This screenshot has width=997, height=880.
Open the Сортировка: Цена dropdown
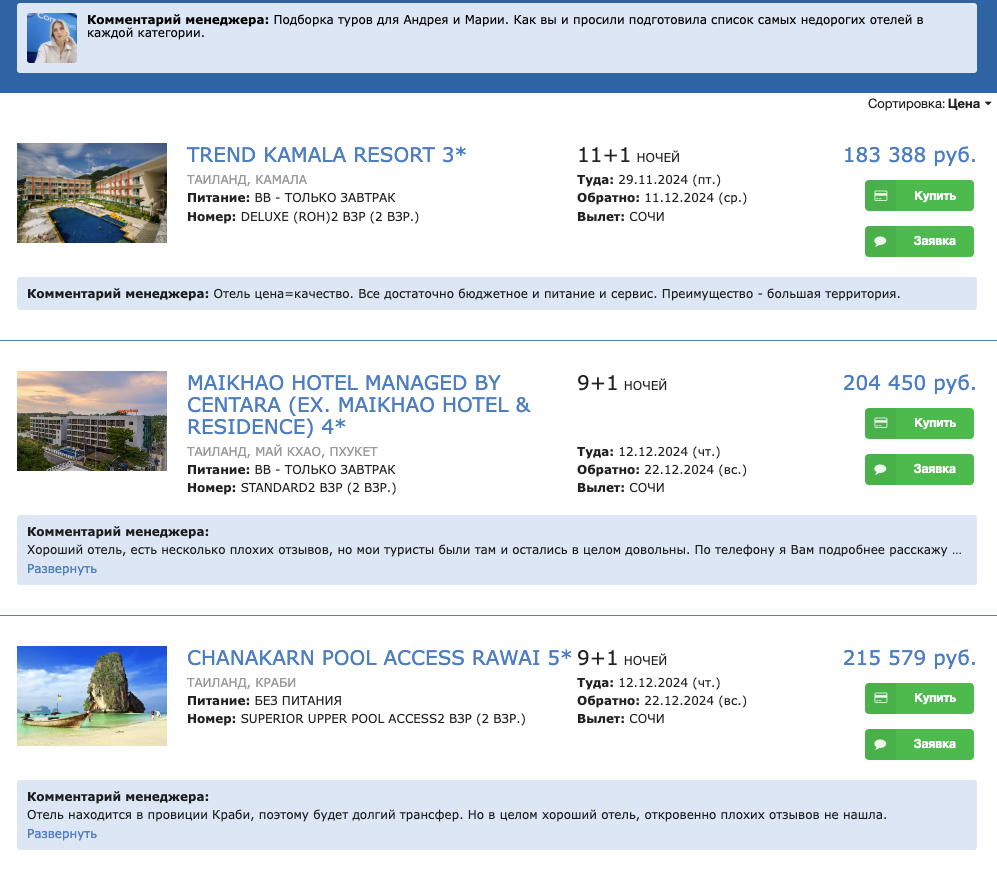pyautogui.click(x=929, y=104)
